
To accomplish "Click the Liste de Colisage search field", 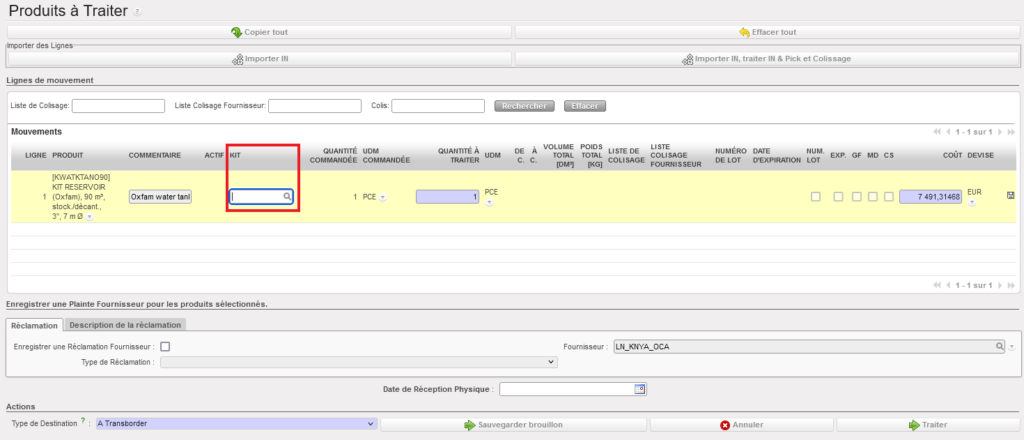I will 118,105.
